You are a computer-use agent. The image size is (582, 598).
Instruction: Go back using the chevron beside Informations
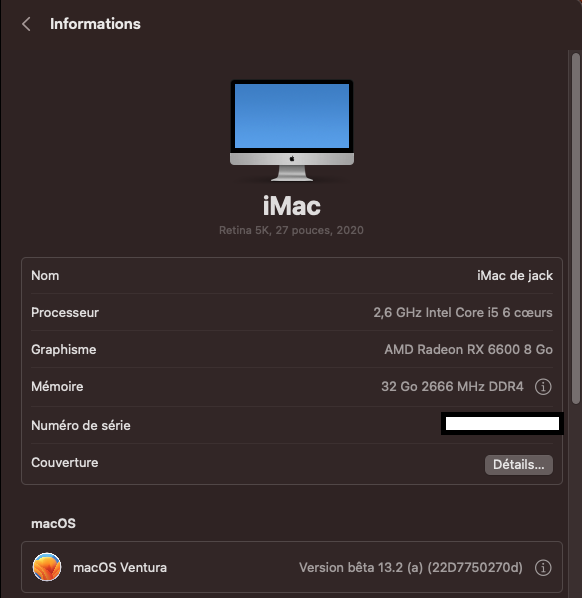(x=26, y=24)
